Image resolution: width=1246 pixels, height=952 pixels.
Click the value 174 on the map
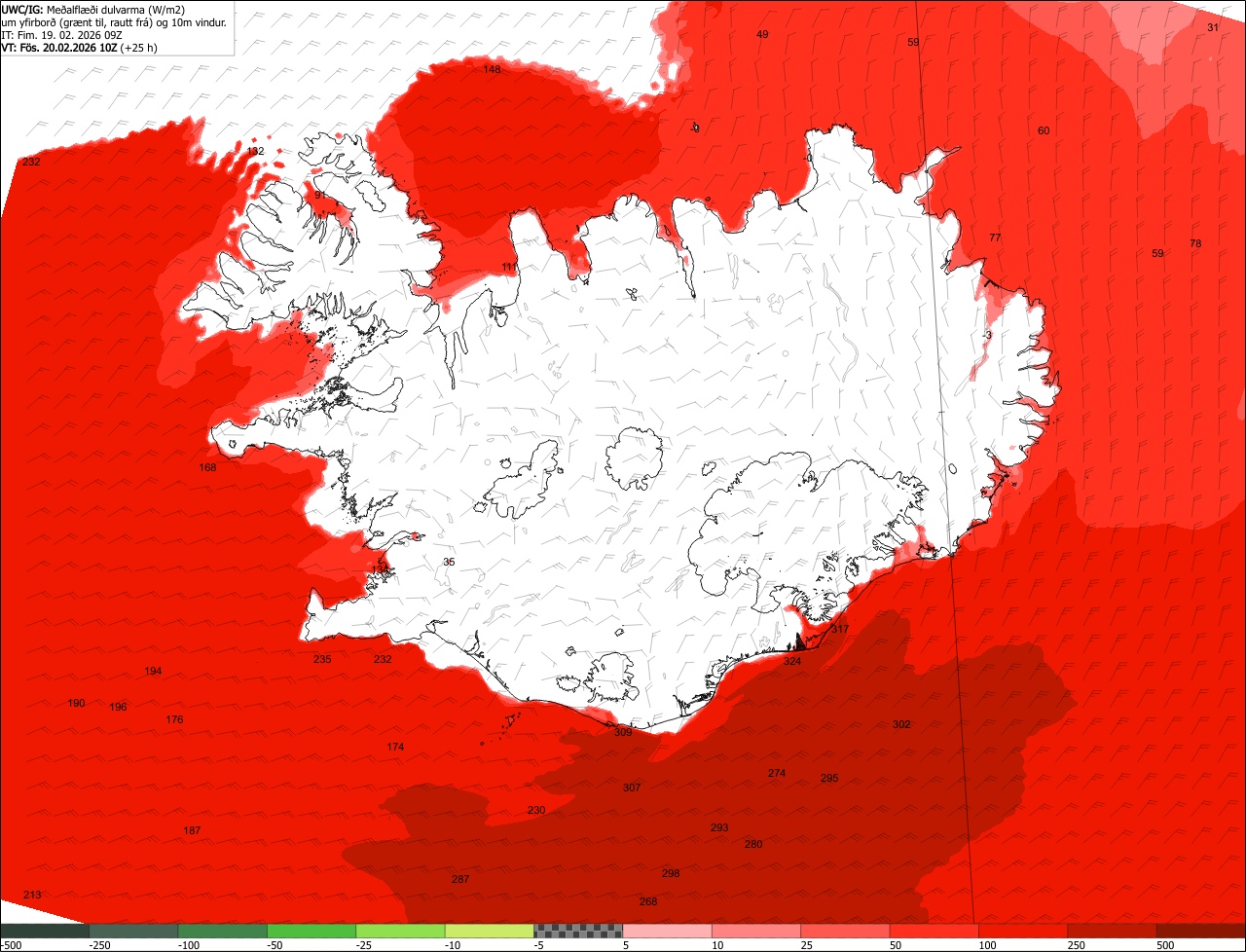[395, 747]
